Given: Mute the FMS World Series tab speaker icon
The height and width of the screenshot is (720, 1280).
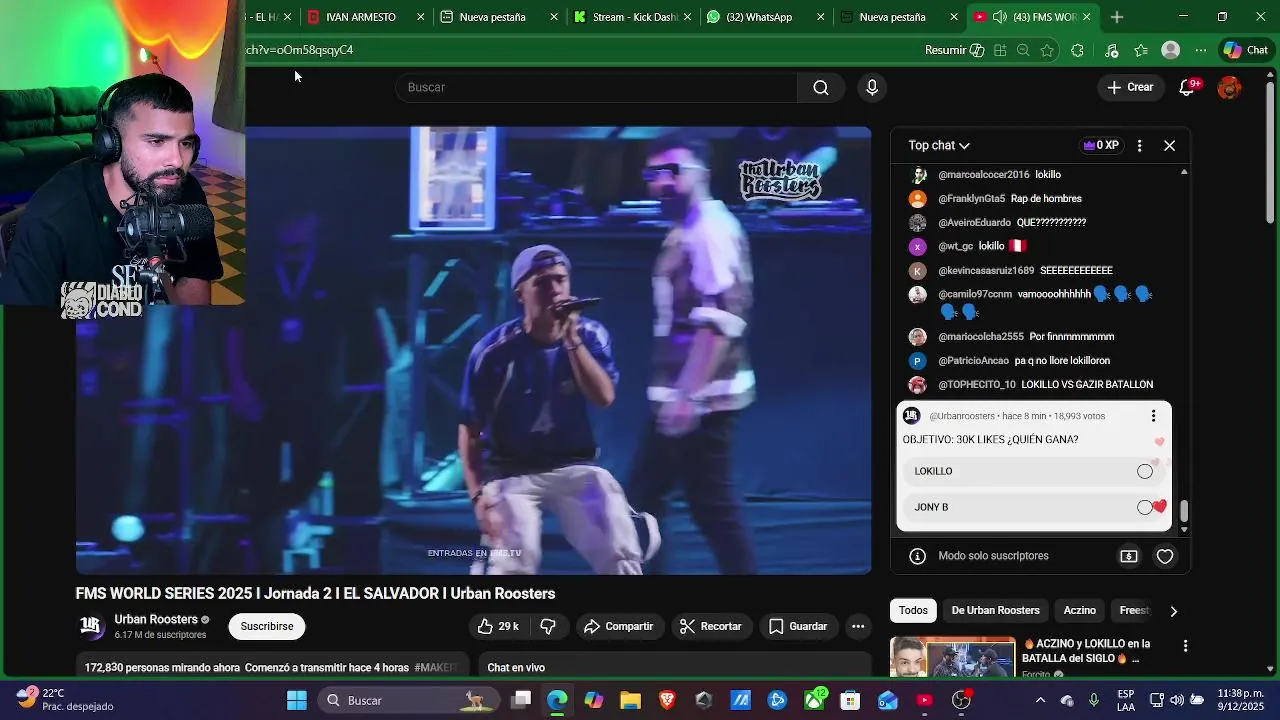Looking at the screenshot, I should [999, 17].
